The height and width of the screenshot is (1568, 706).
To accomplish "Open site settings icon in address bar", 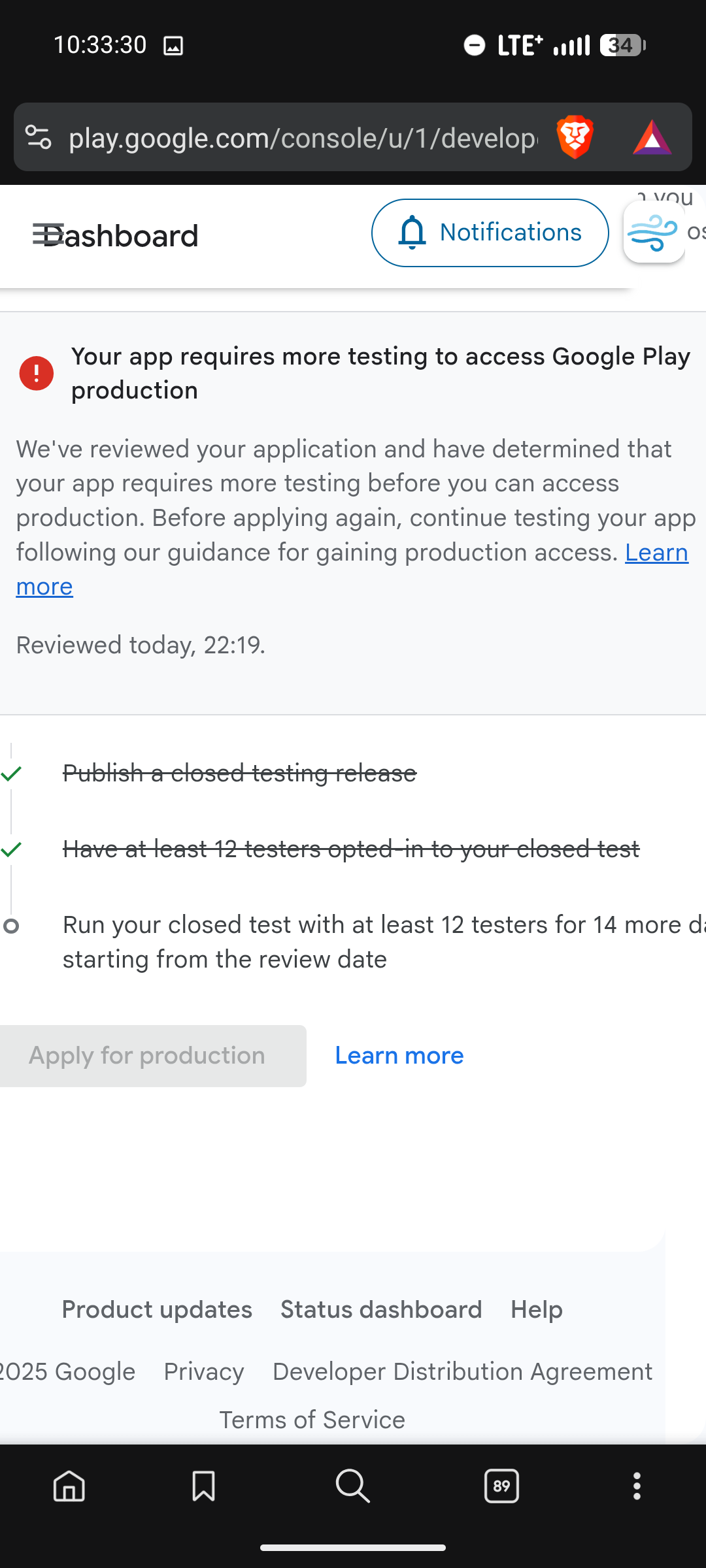I will coord(38,138).
